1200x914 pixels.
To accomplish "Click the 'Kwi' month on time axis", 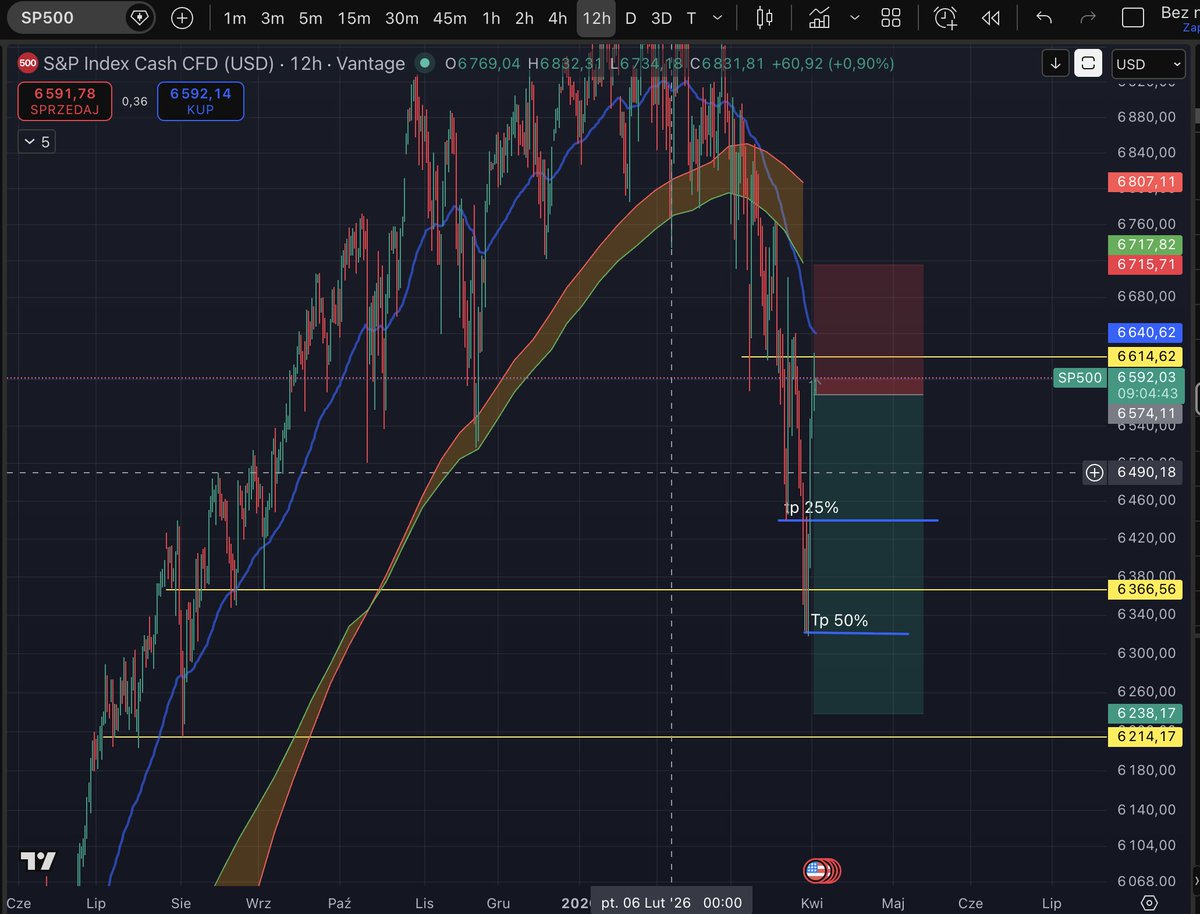I will 810,902.
